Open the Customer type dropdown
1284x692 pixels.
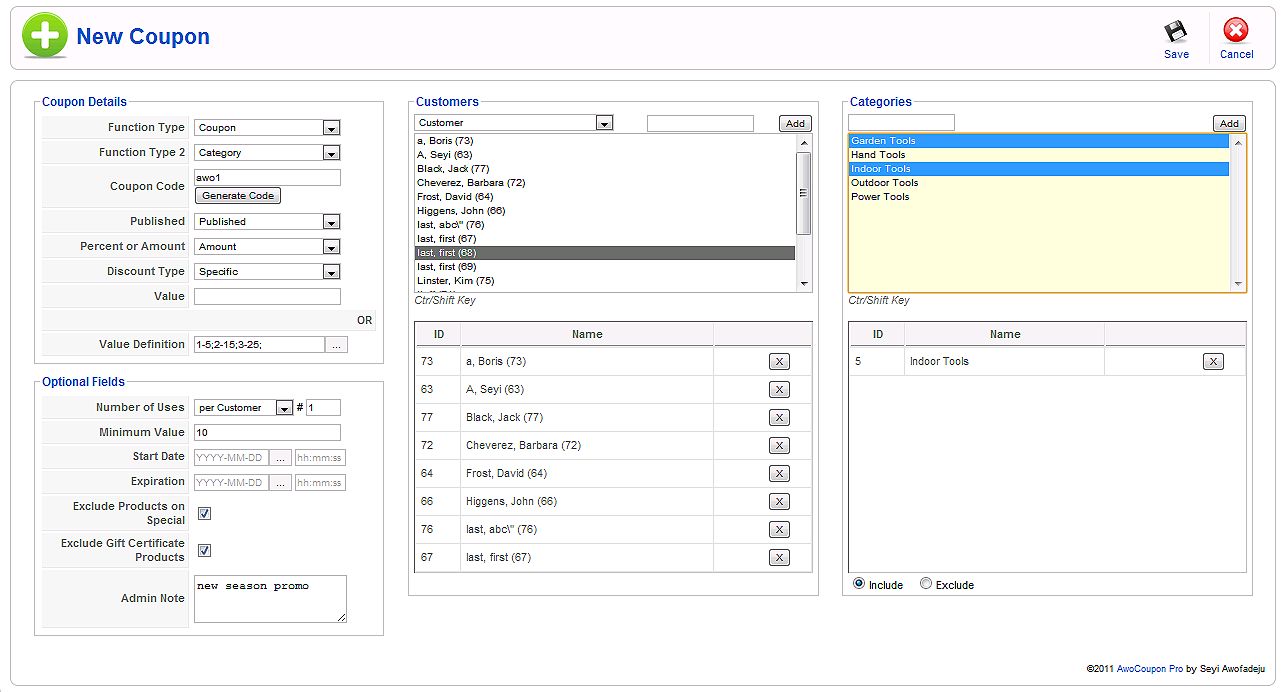(x=513, y=123)
